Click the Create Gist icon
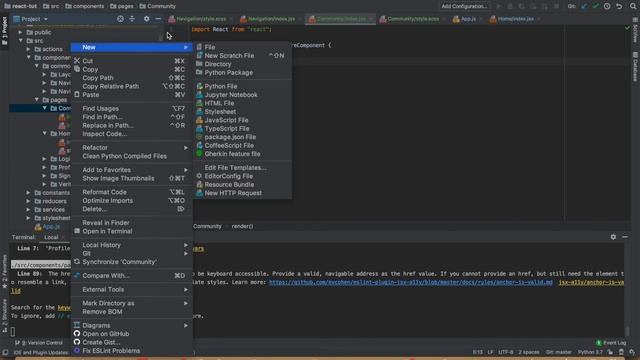640x360 pixels. coord(77,342)
